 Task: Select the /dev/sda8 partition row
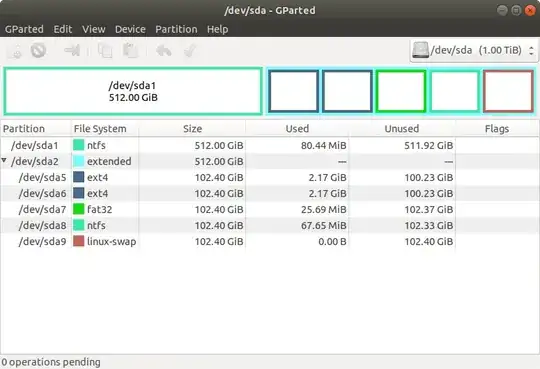pyautogui.click(x=270, y=225)
